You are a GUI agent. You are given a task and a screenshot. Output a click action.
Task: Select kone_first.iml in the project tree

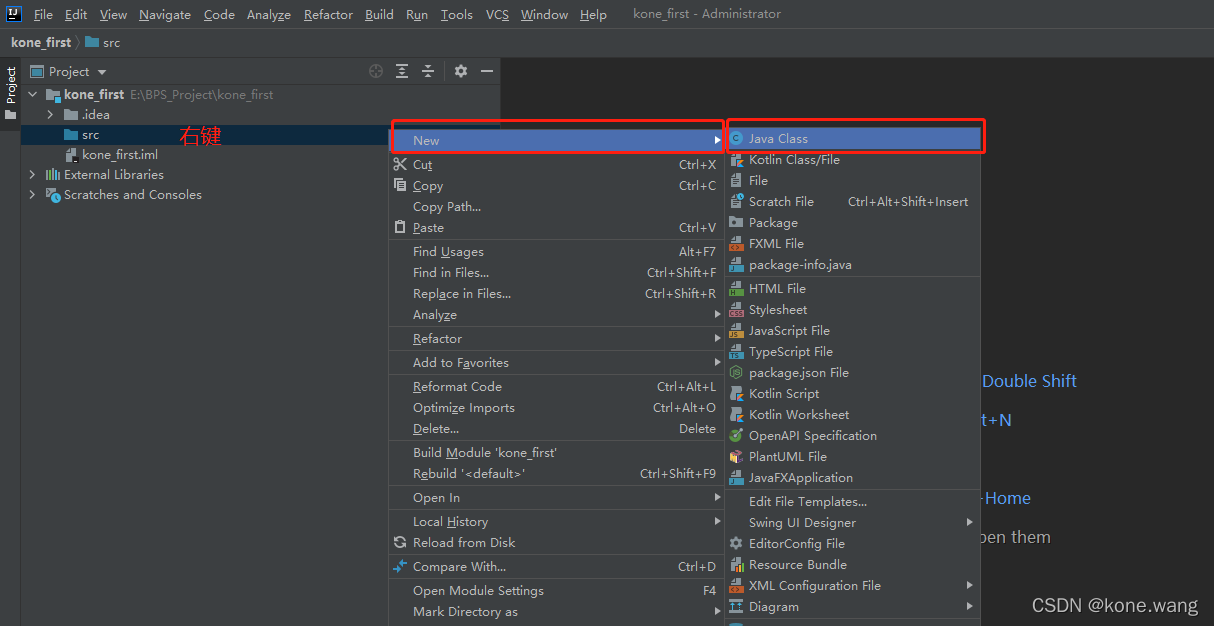coord(120,155)
